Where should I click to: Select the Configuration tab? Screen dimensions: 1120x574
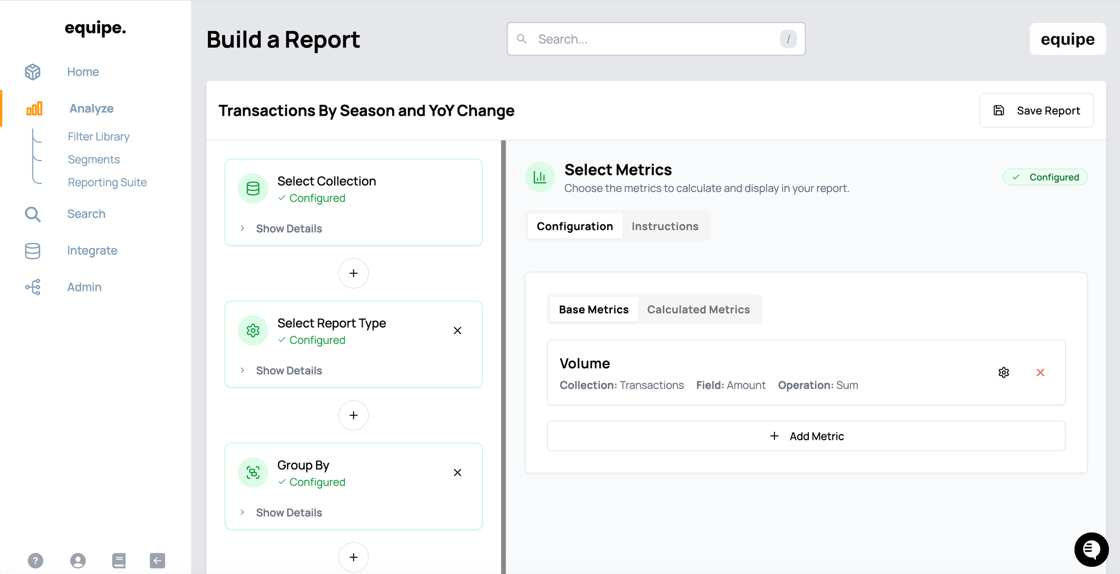pyautogui.click(x=575, y=226)
